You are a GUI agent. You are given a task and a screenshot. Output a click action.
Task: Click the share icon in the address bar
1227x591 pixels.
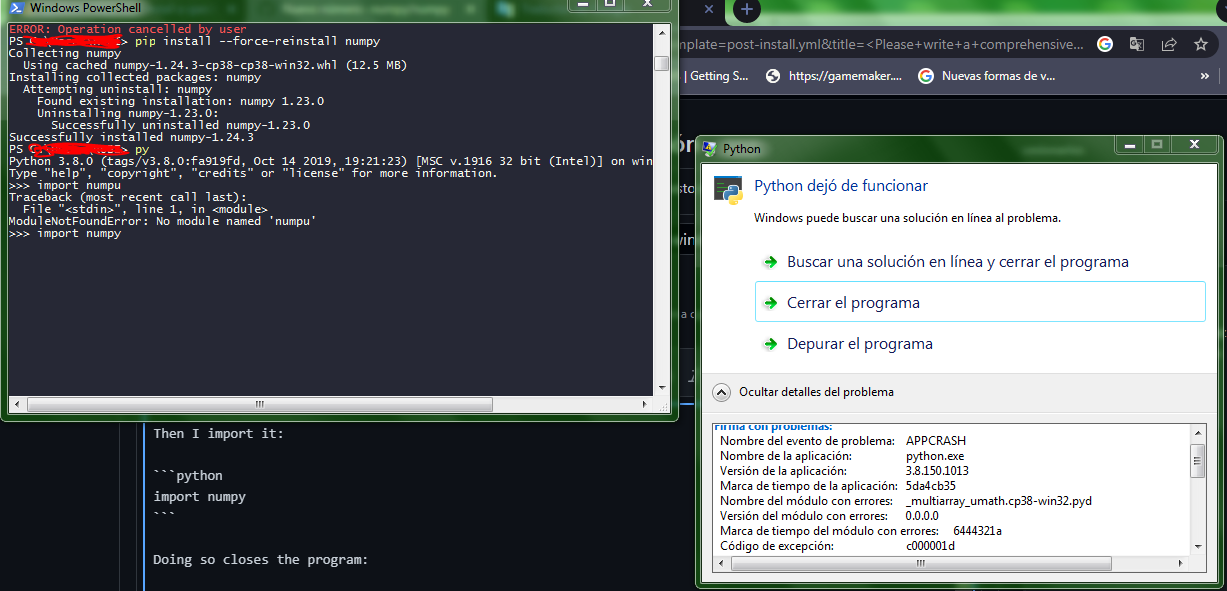click(x=1168, y=45)
